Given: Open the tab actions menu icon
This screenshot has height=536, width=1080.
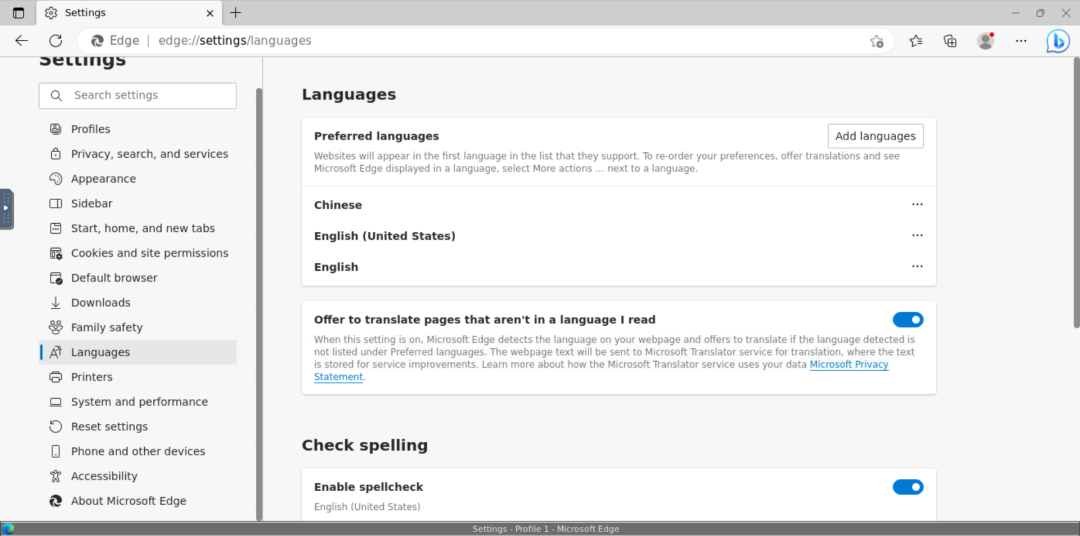Looking at the screenshot, I should [x=19, y=13].
